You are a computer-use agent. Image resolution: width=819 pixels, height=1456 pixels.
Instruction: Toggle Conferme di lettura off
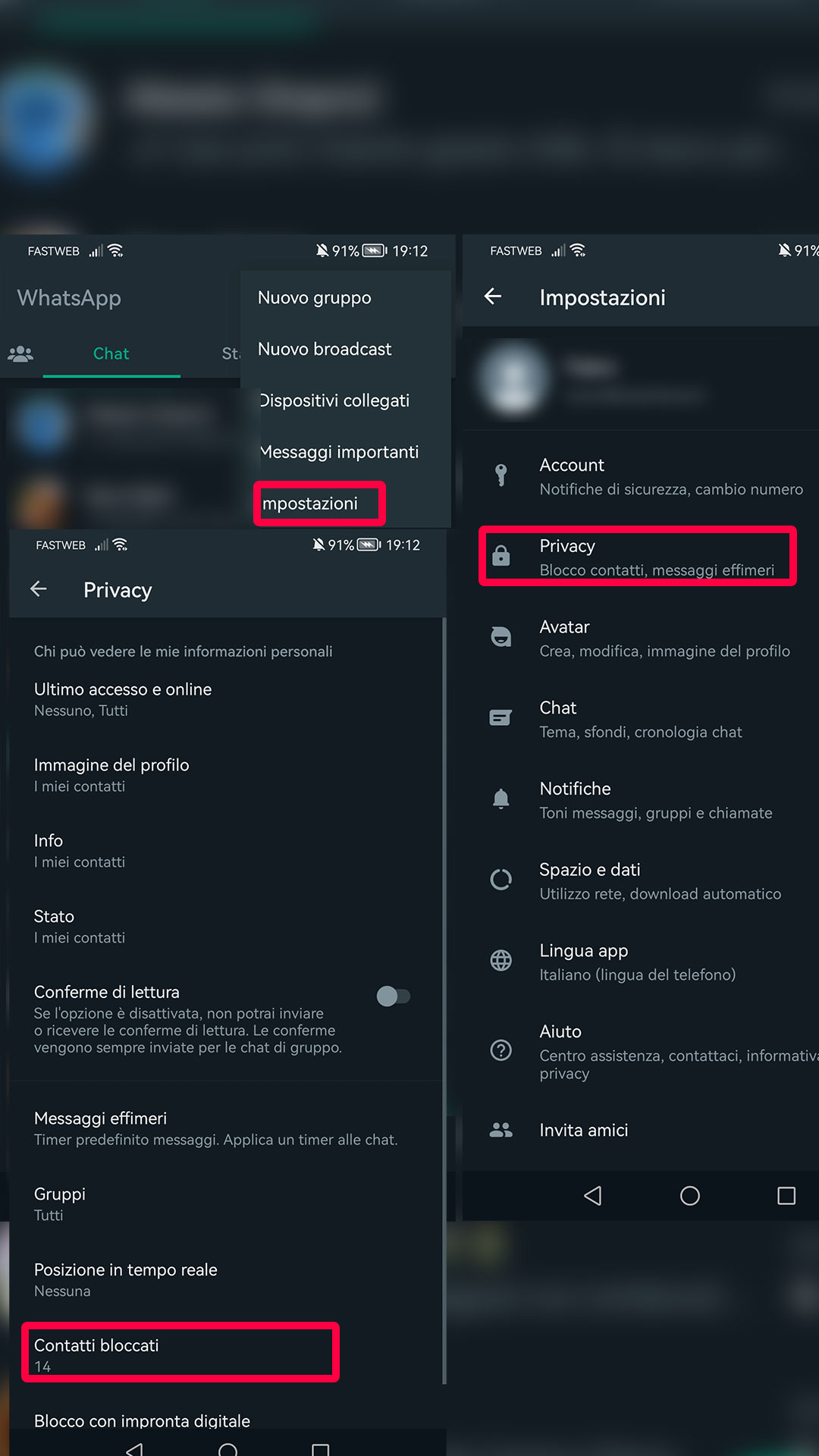click(x=394, y=996)
